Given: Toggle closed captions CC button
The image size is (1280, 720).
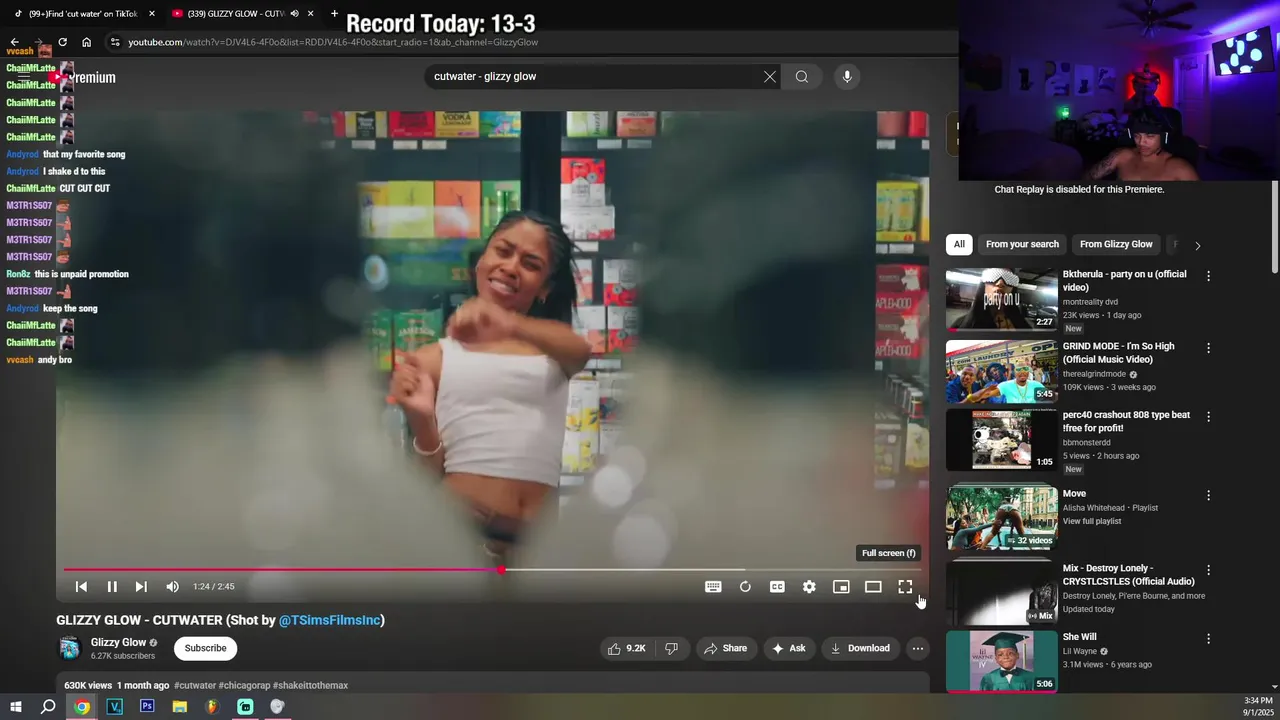Looking at the screenshot, I should (x=777, y=587).
